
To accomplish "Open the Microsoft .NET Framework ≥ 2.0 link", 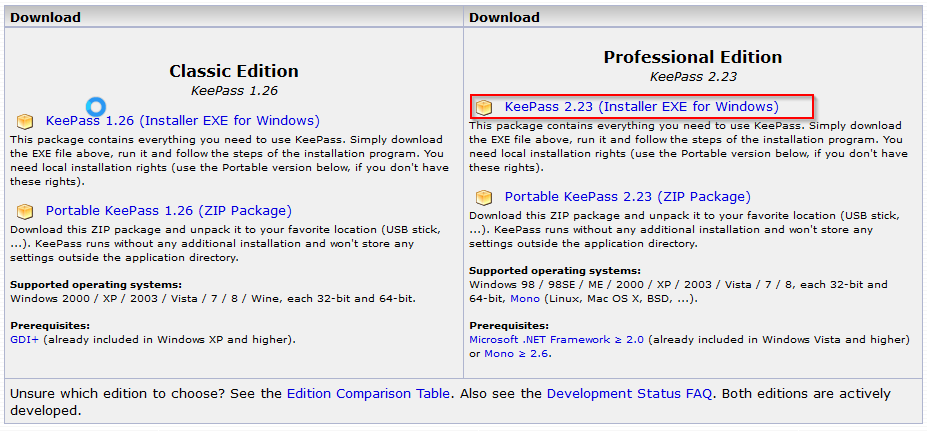I will (x=558, y=340).
